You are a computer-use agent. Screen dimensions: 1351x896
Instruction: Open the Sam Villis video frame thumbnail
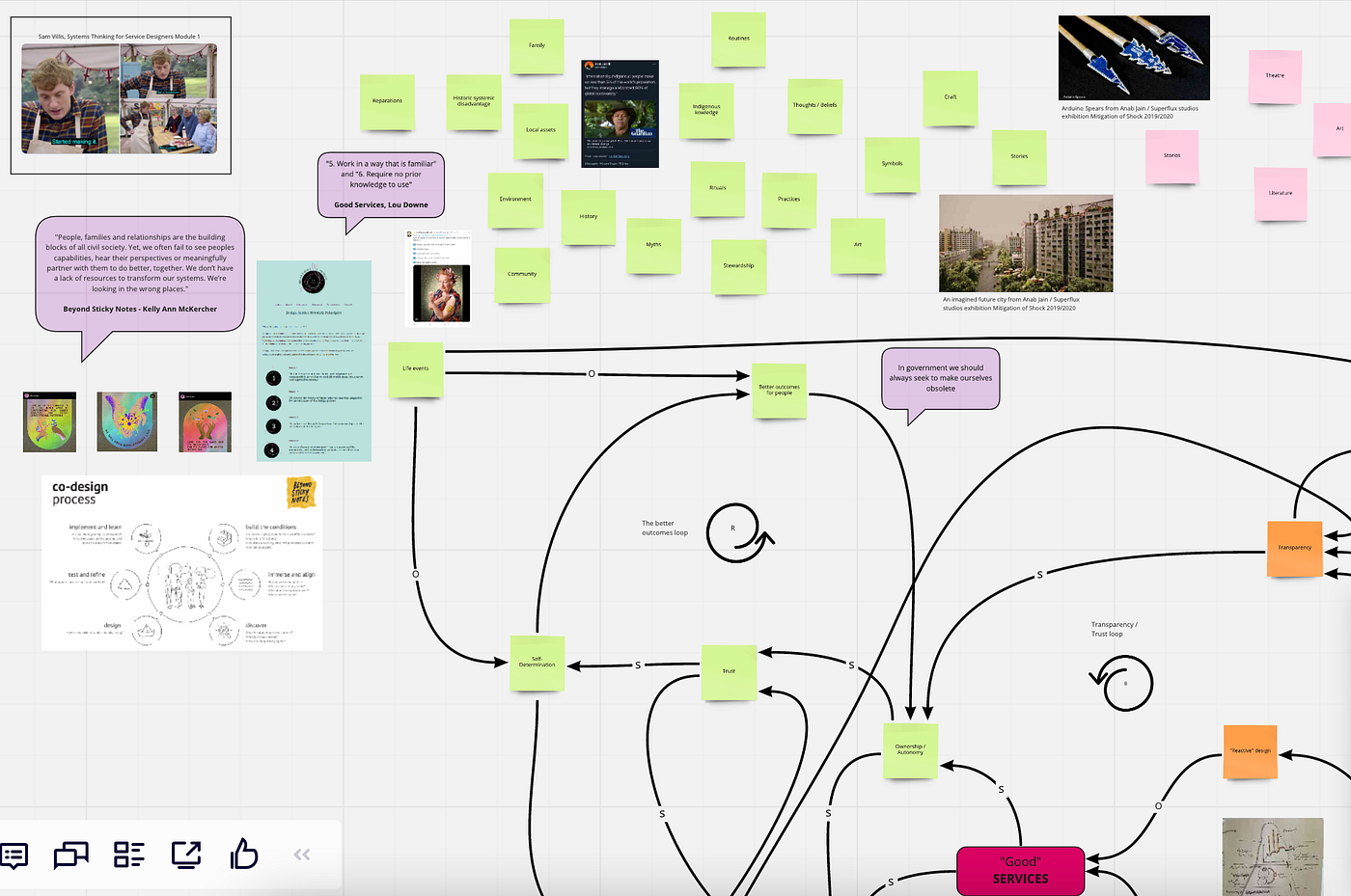coord(121,94)
